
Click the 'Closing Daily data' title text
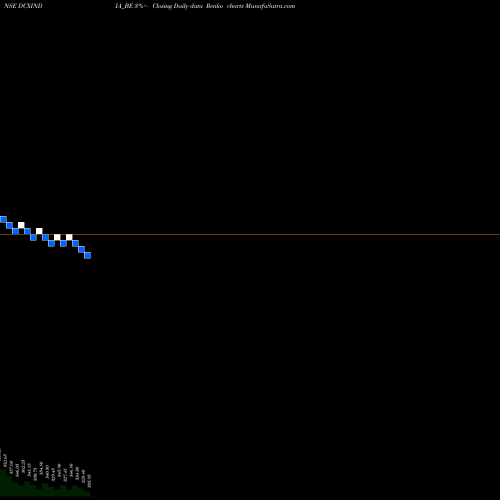(x=177, y=6)
